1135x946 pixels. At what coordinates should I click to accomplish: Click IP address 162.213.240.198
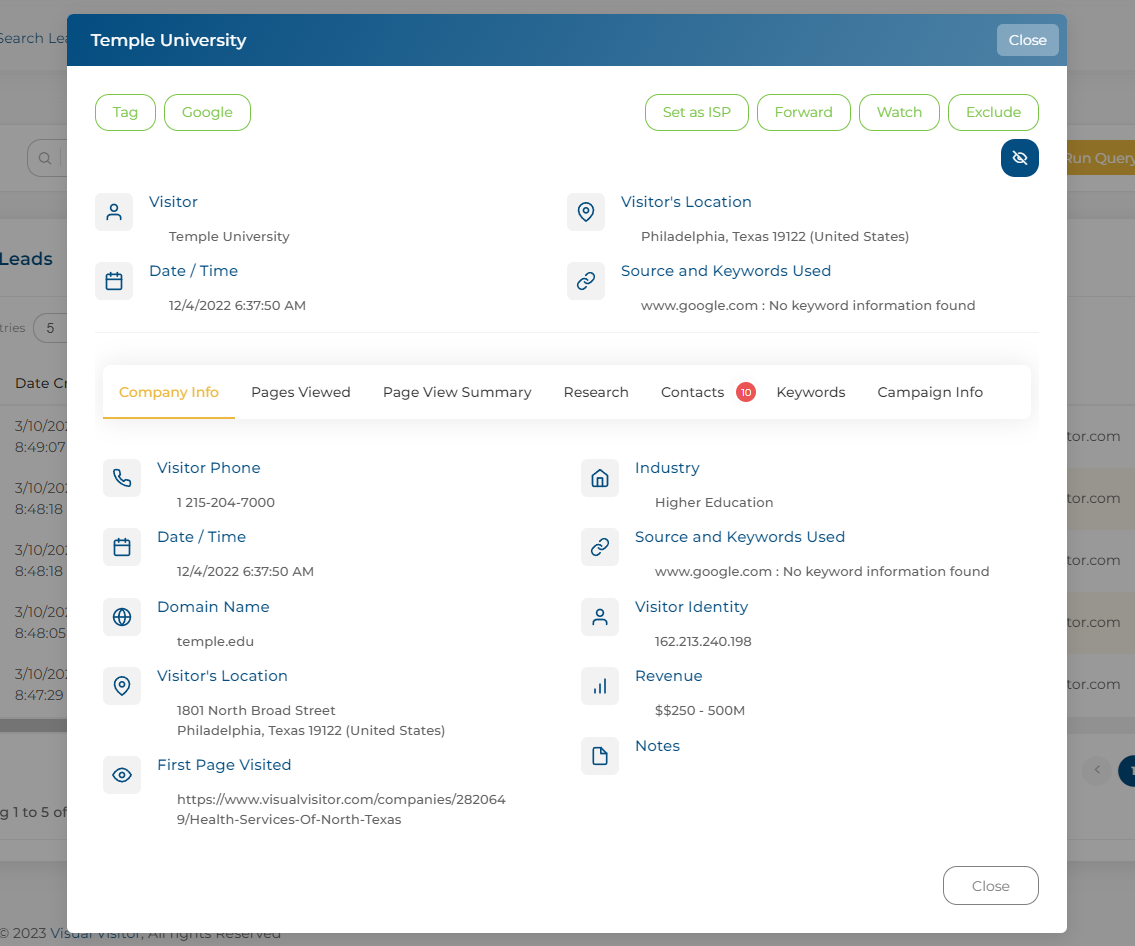tap(703, 641)
